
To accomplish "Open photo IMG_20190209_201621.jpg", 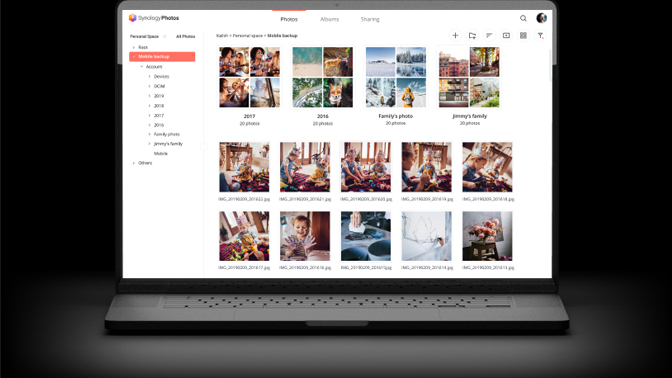I will coord(305,167).
